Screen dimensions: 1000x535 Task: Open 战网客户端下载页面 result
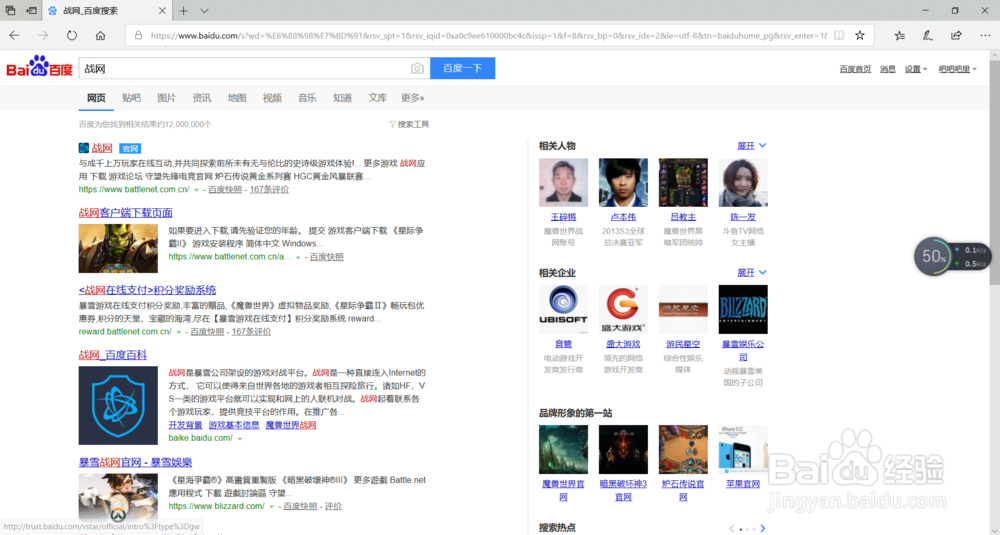coord(126,212)
